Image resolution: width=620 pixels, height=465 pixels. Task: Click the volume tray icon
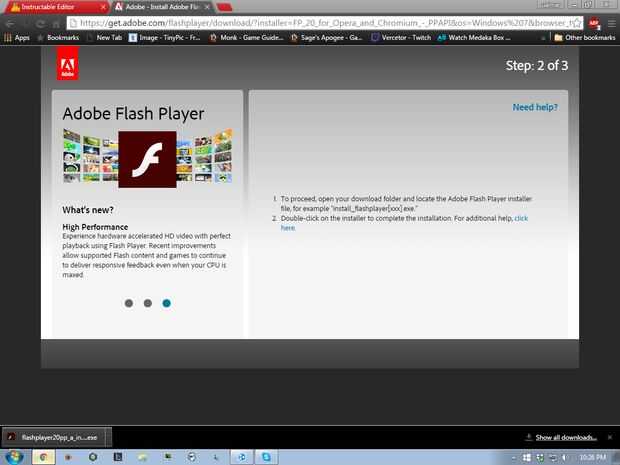pos(564,457)
